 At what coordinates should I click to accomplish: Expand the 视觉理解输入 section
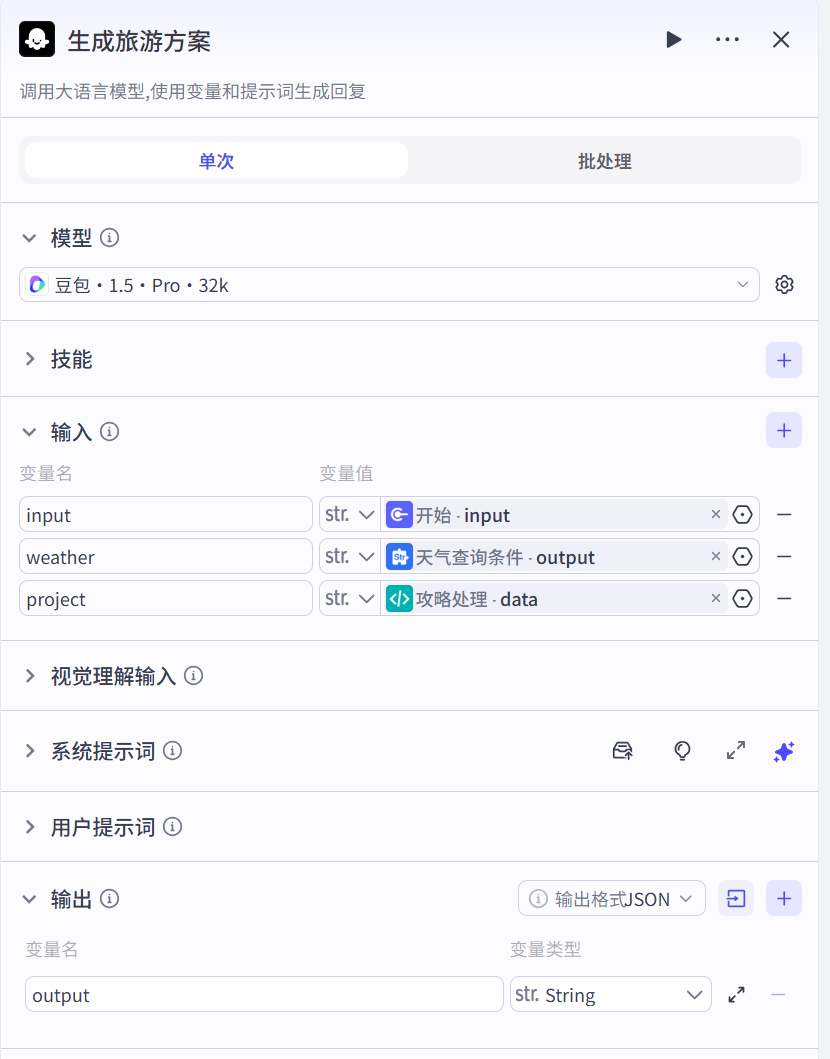click(x=113, y=676)
